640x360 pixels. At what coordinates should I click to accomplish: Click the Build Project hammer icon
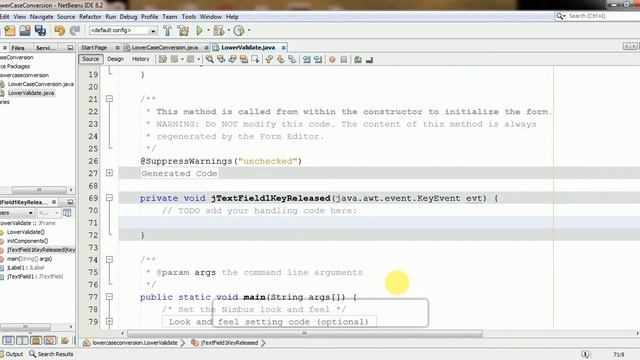(x=167, y=31)
